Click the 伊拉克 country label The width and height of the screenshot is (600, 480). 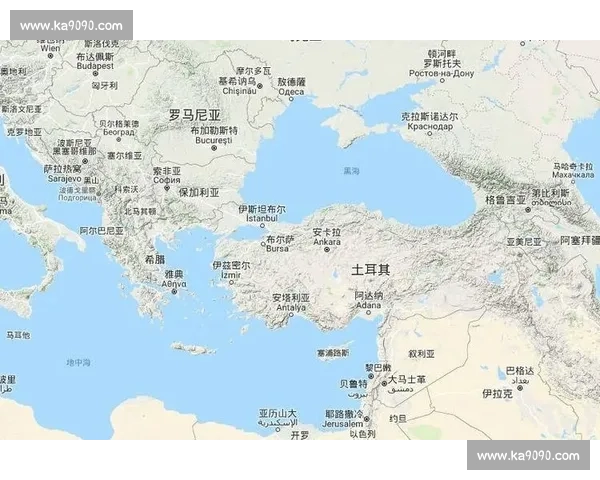point(497,393)
